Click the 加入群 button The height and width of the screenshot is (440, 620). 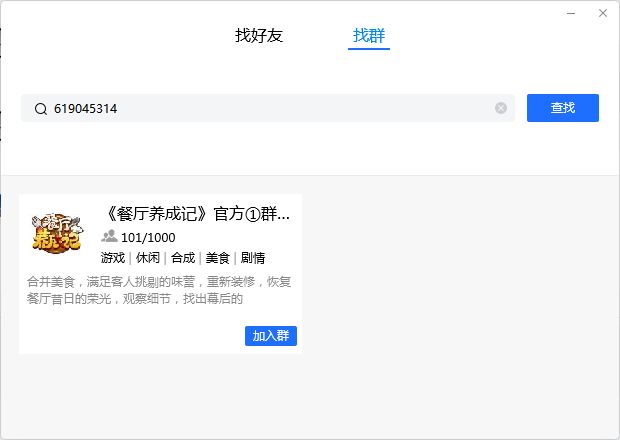[x=271, y=336]
